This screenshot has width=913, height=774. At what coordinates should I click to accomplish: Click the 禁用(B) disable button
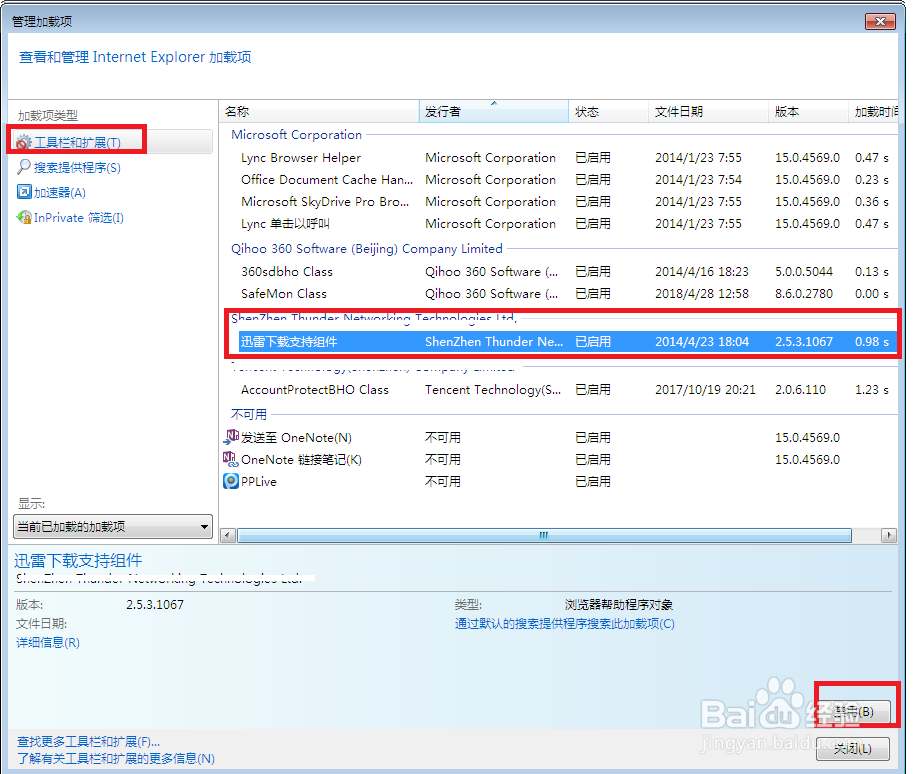point(853,712)
